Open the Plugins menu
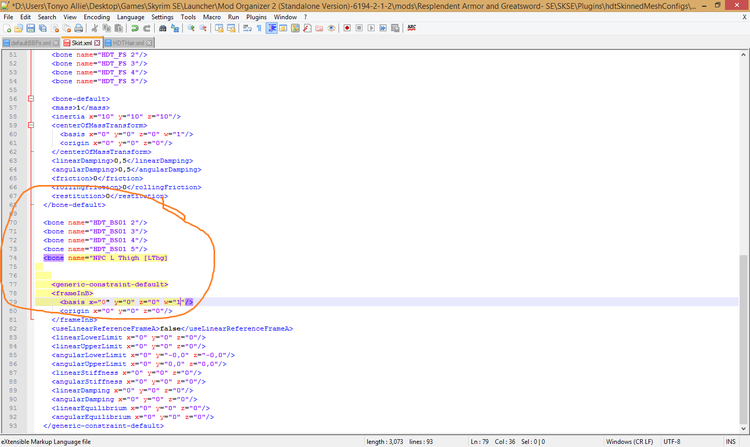Viewport: 750px width, 447px height. coord(256,17)
